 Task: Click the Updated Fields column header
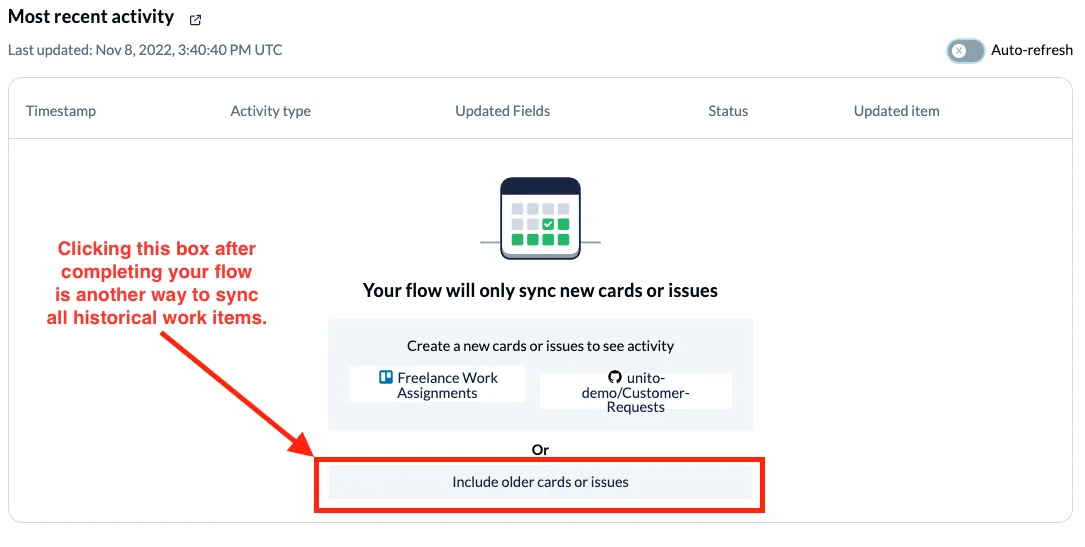[x=502, y=111]
